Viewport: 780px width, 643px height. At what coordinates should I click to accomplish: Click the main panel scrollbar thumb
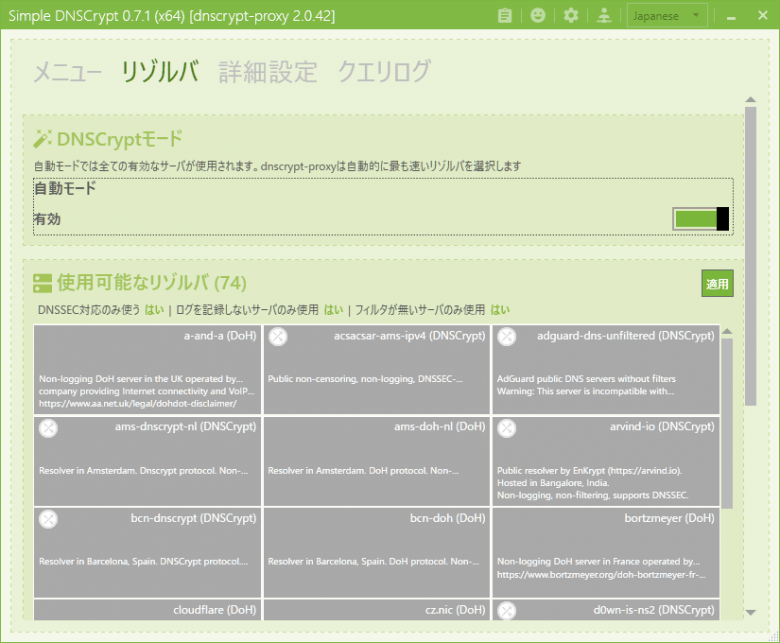[x=751, y=256]
